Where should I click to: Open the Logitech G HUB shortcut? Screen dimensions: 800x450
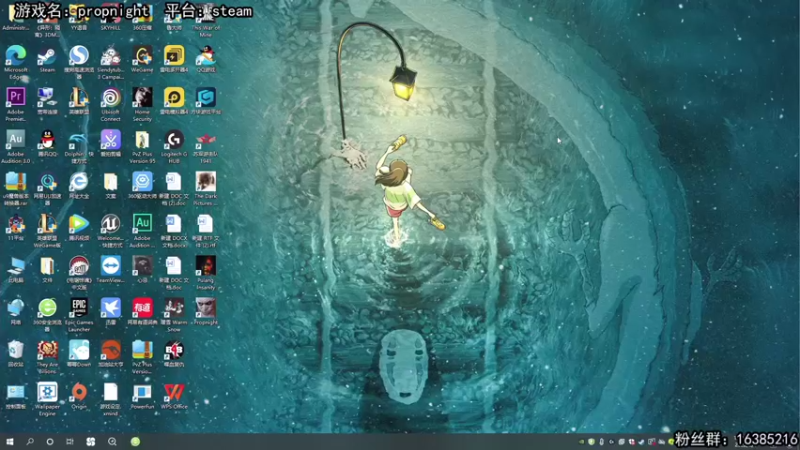[x=174, y=140]
